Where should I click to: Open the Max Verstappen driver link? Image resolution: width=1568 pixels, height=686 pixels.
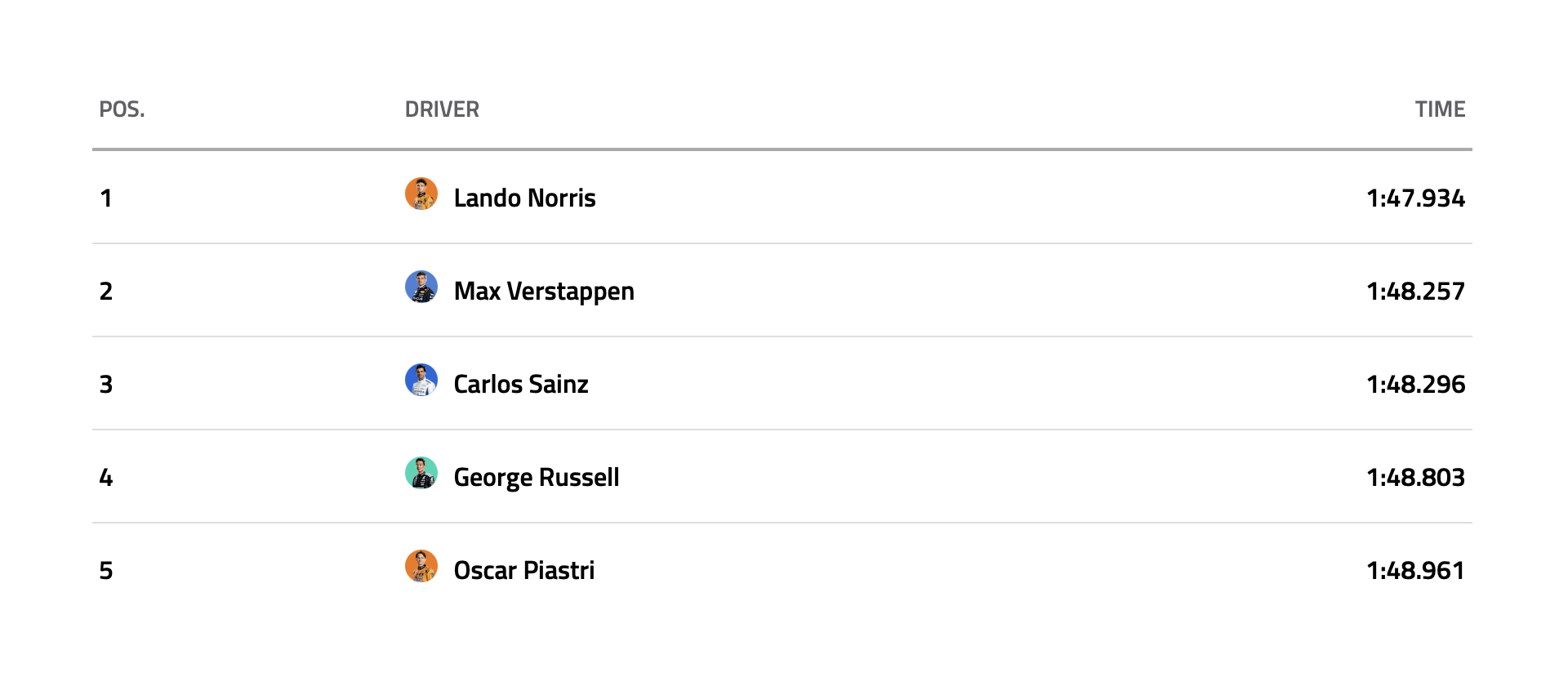click(544, 292)
